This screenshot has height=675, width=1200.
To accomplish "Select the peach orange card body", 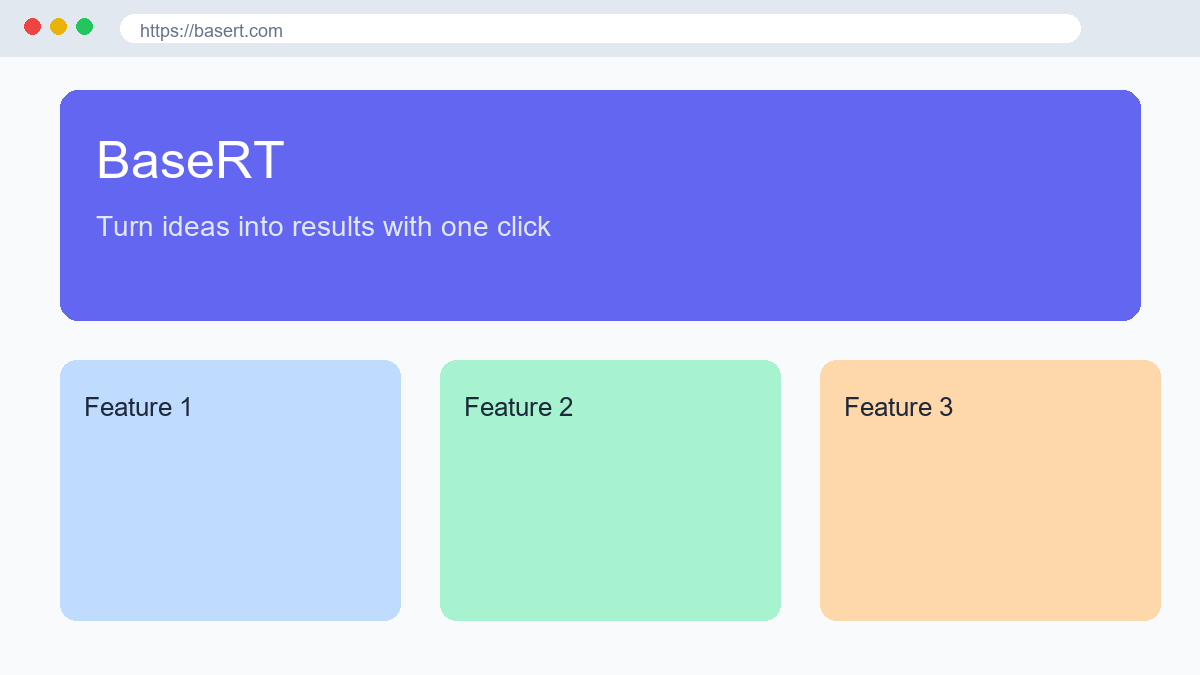I will [990, 520].
